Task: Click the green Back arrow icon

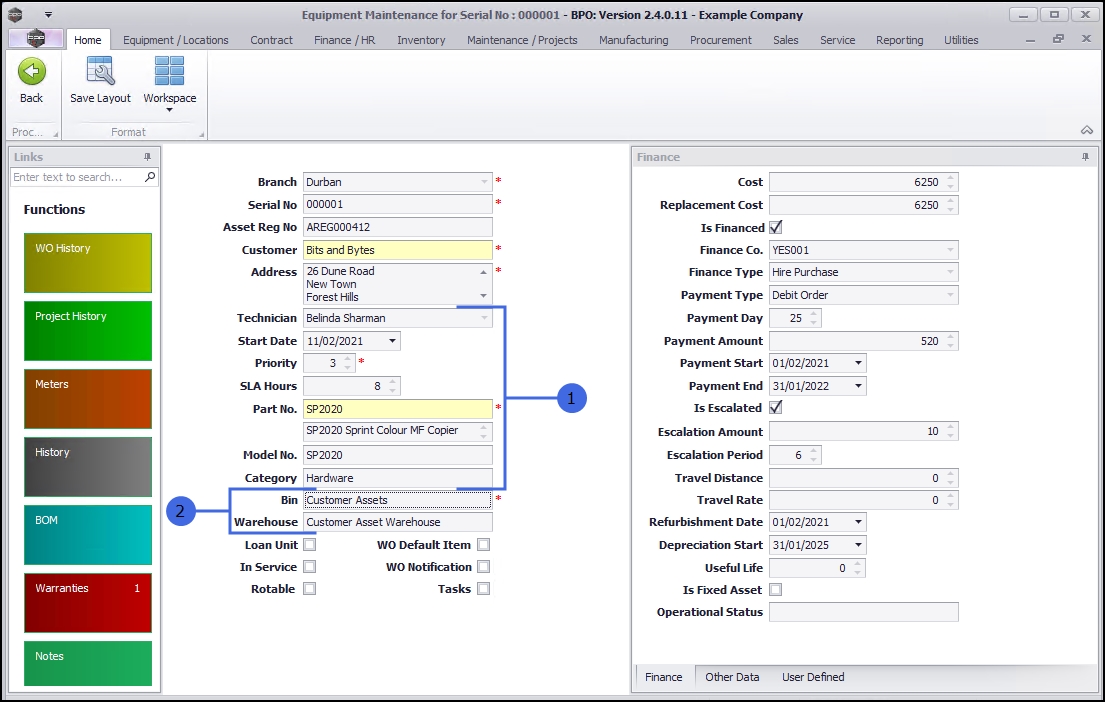Action: tap(32, 72)
